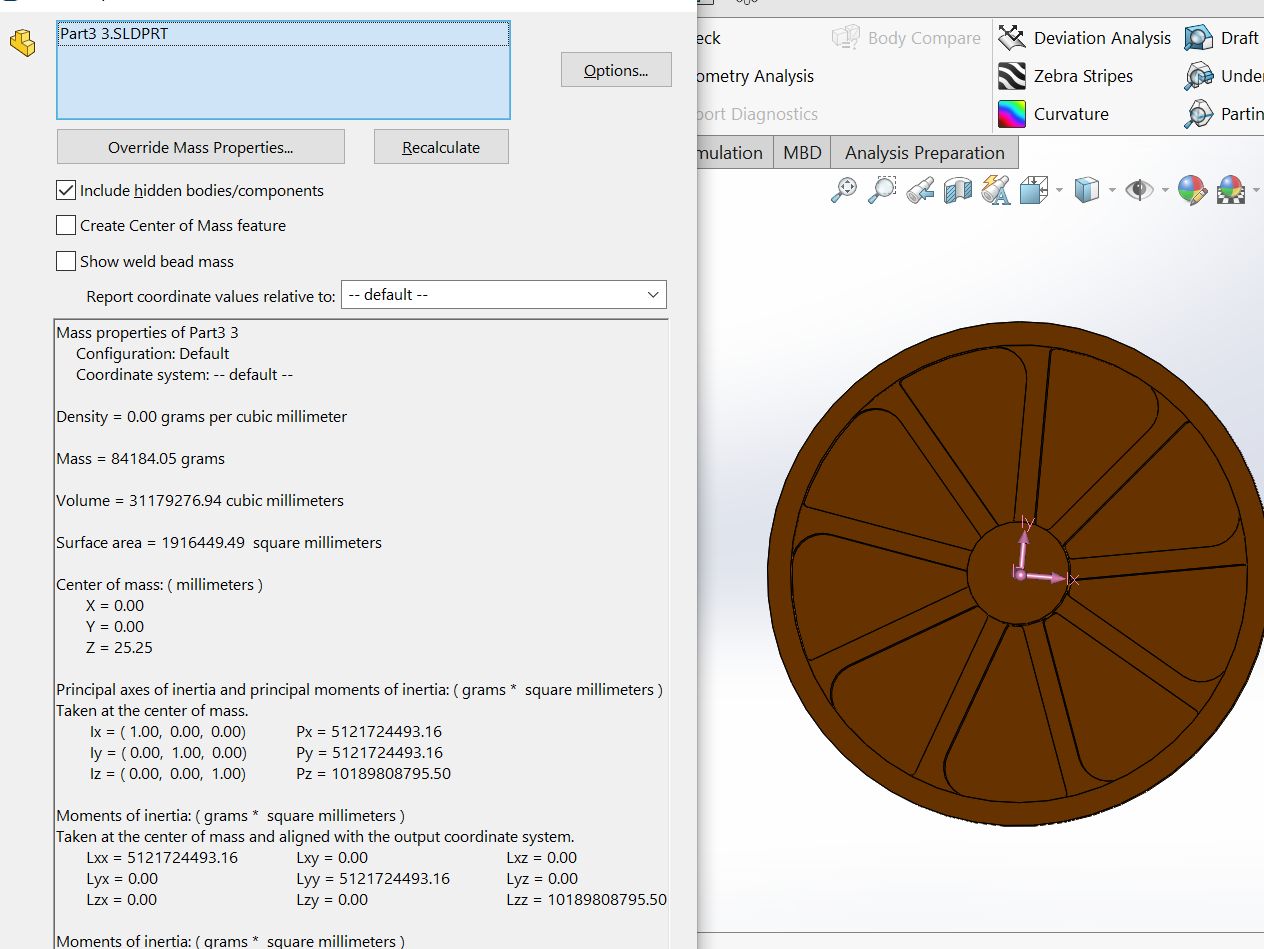Check Show weld bead mass option
The image size is (1264, 949).
[66, 261]
